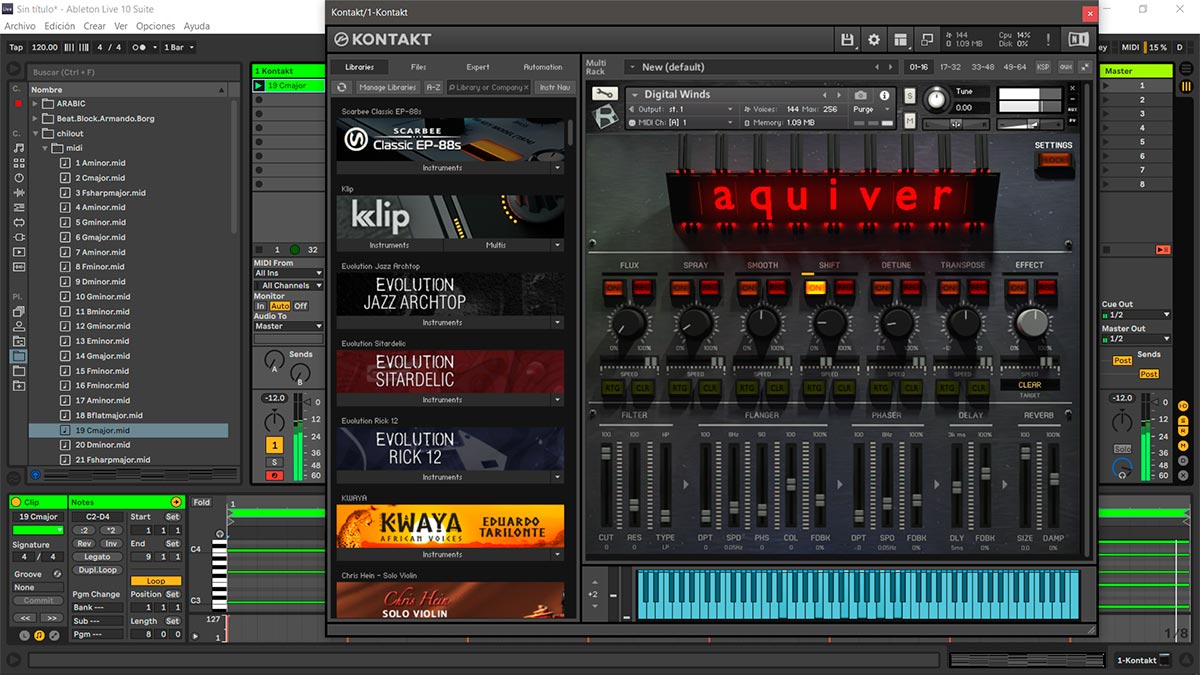Viewport: 1200px width, 675px height.
Task: Click the Kontakt panic exclamation icon
Action: (x=1047, y=40)
